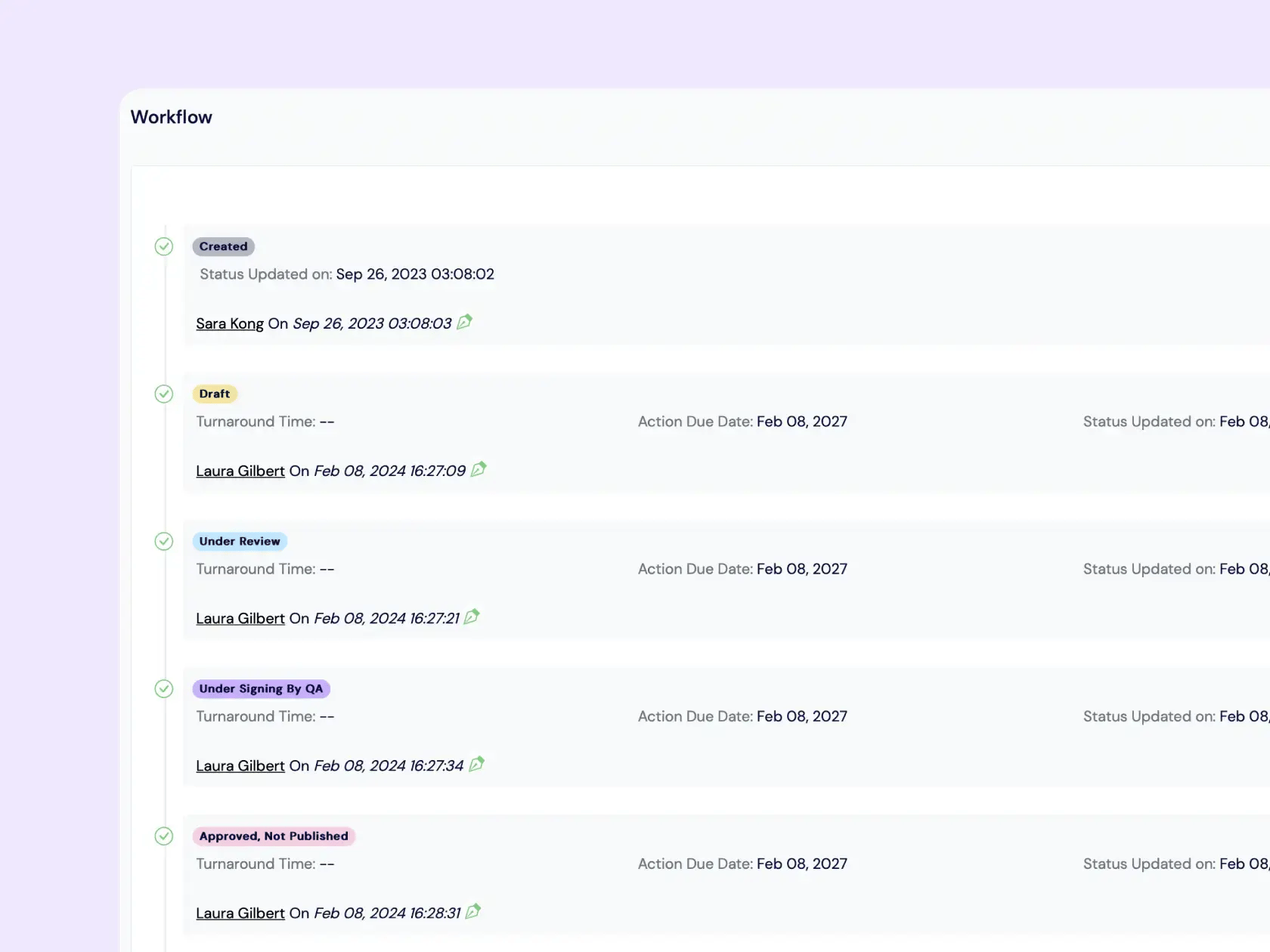Select the Under Signing By QA badge
The width and height of the screenshot is (1270, 952).
[x=261, y=688]
